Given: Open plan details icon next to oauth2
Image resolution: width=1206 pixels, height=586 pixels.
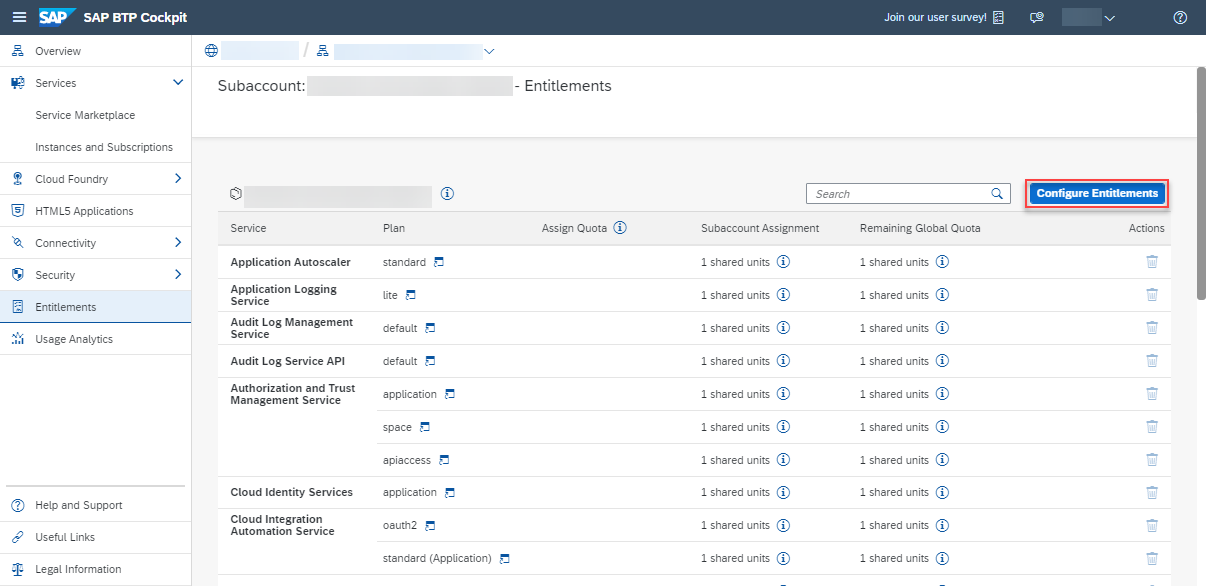Looking at the screenshot, I should [x=430, y=525].
